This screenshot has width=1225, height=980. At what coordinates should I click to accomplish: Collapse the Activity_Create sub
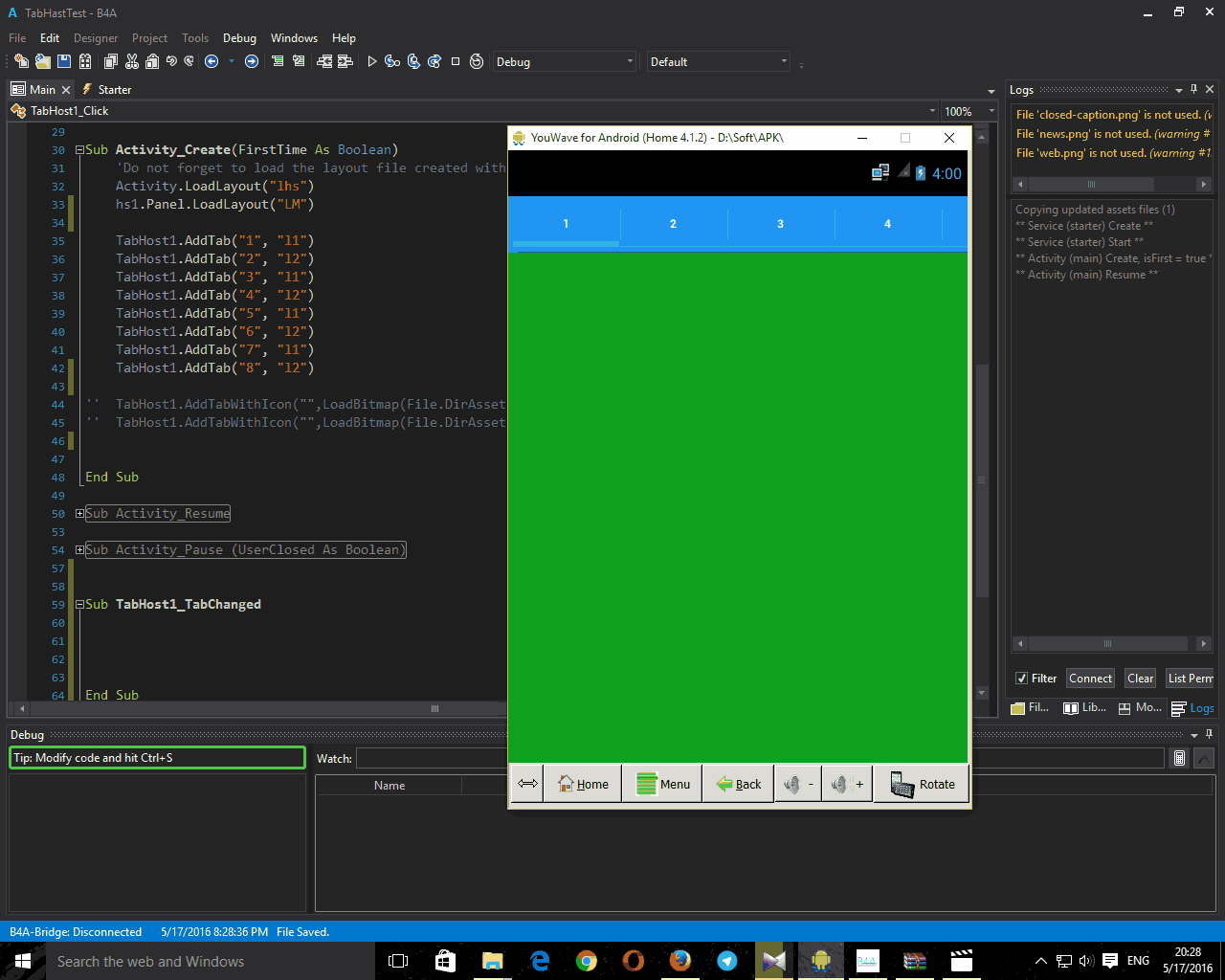tap(80, 150)
